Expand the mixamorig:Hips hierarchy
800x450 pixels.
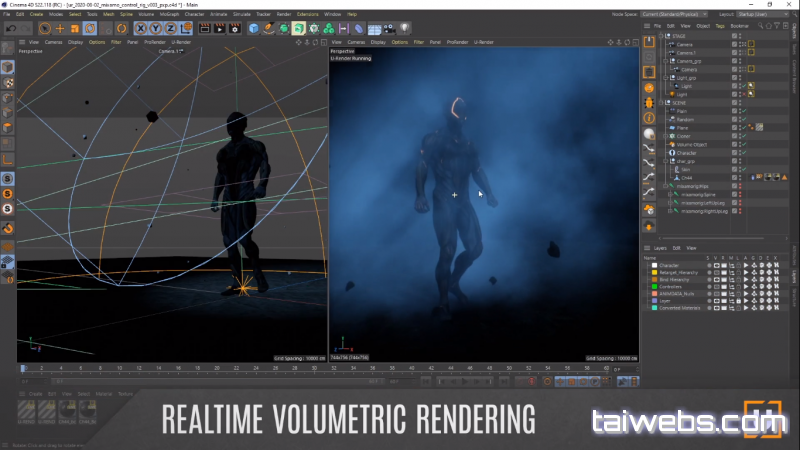(664, 186)
